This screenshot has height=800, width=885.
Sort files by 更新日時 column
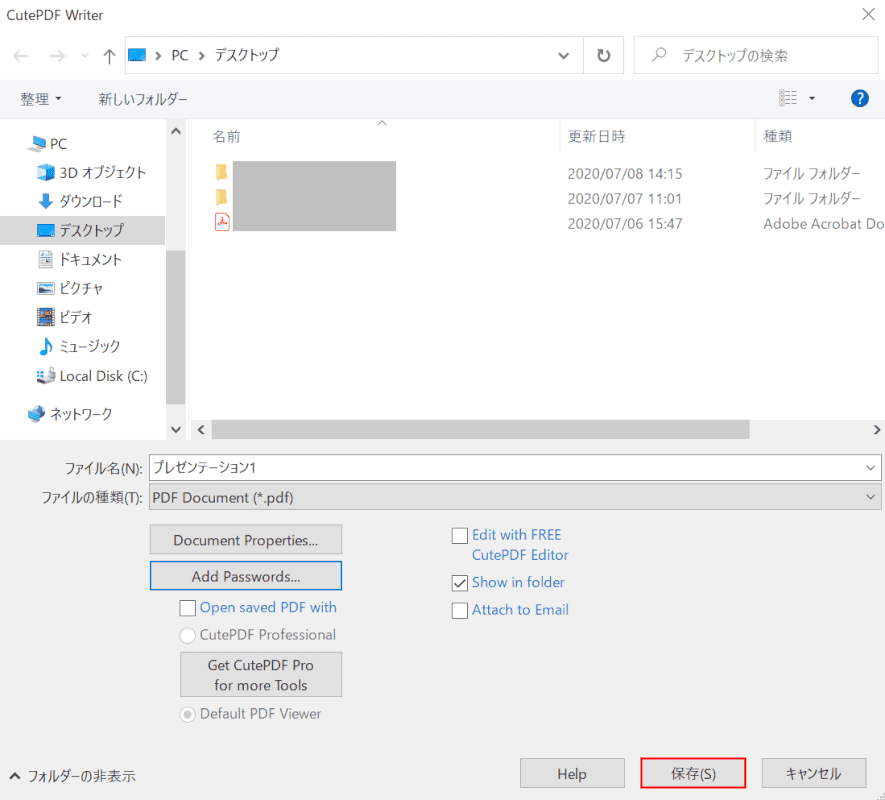[597, 136]
